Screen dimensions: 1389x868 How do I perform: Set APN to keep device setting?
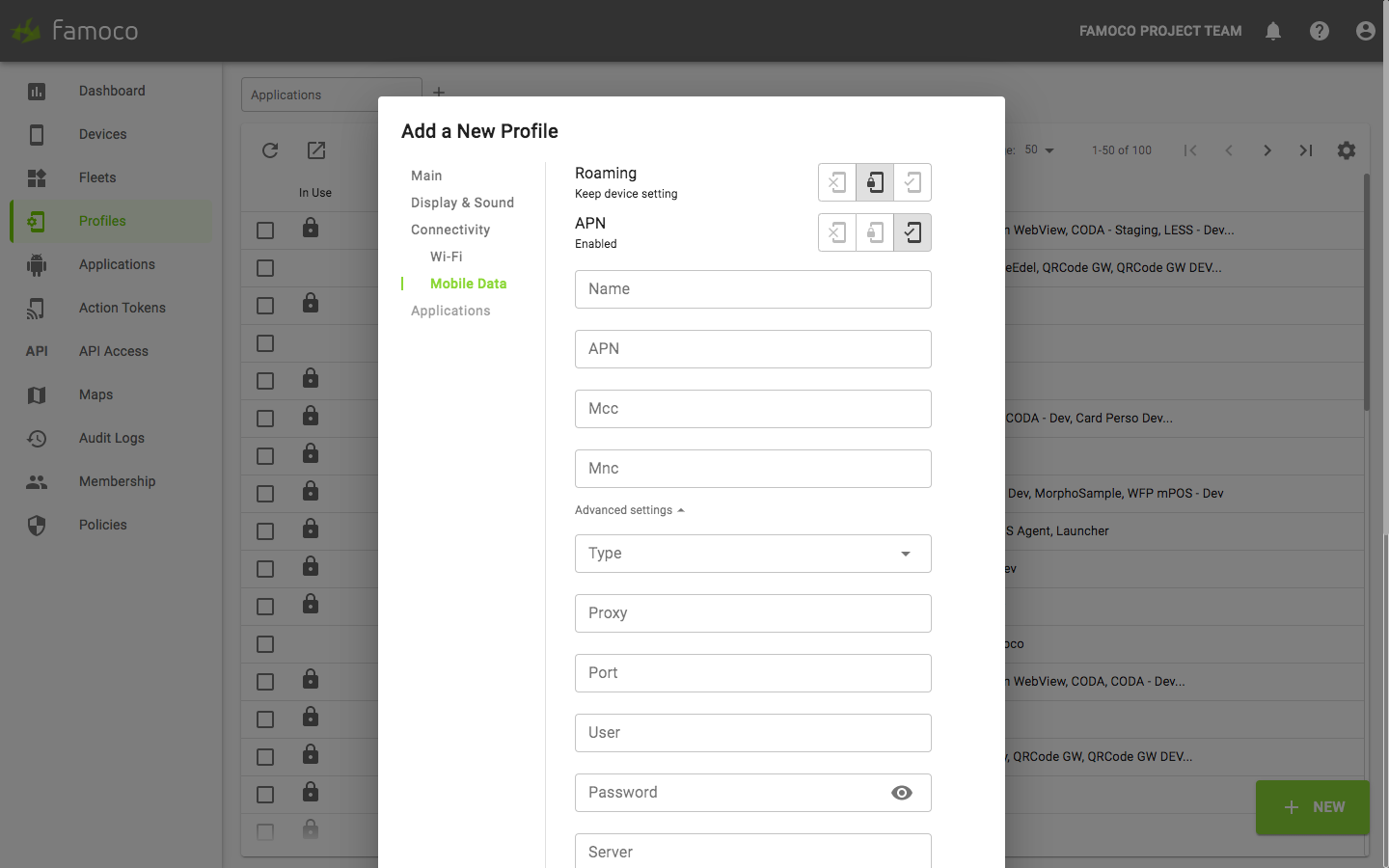(x=875, y=232)
